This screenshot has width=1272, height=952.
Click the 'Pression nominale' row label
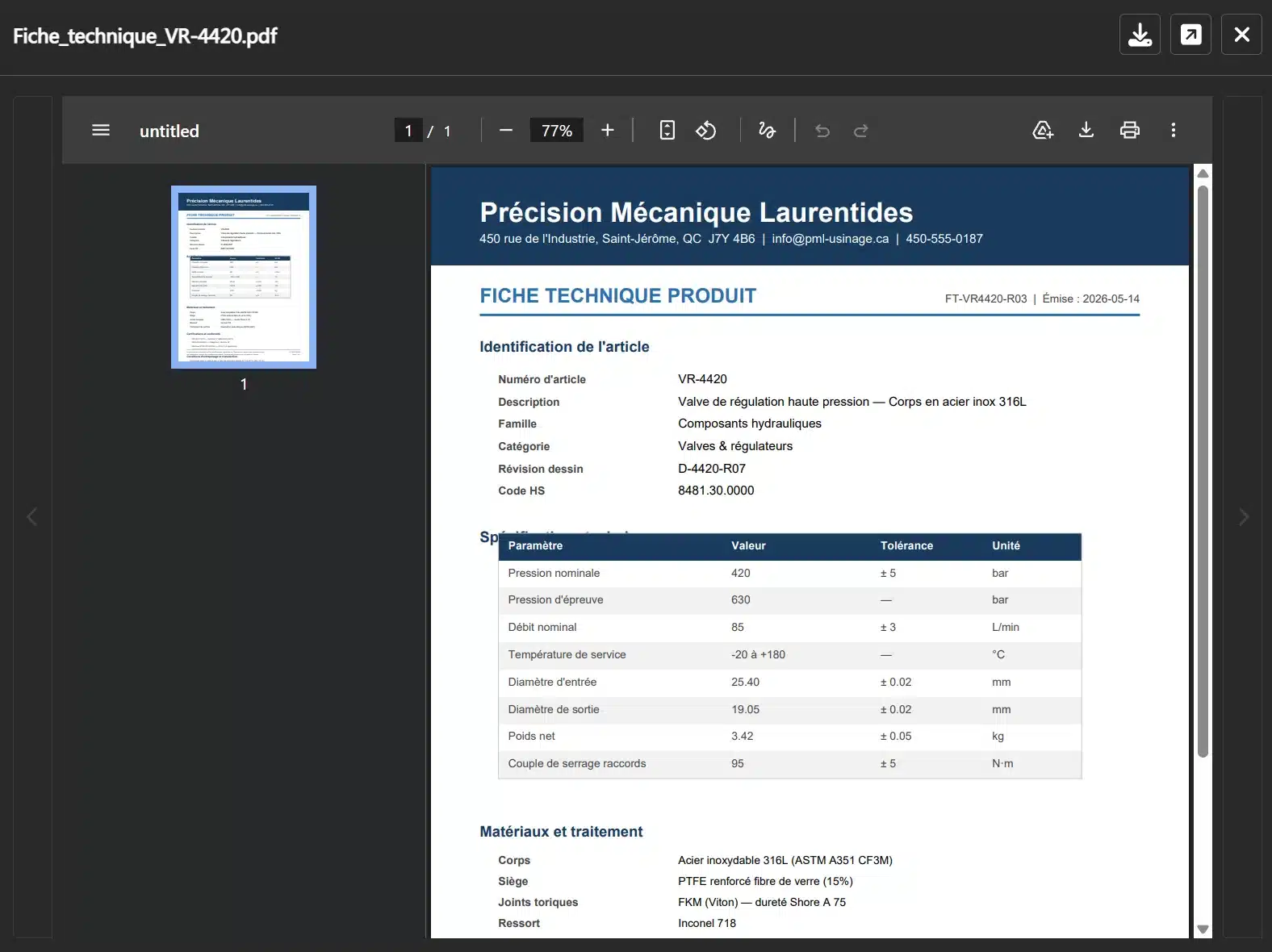[x=554, y=574]
